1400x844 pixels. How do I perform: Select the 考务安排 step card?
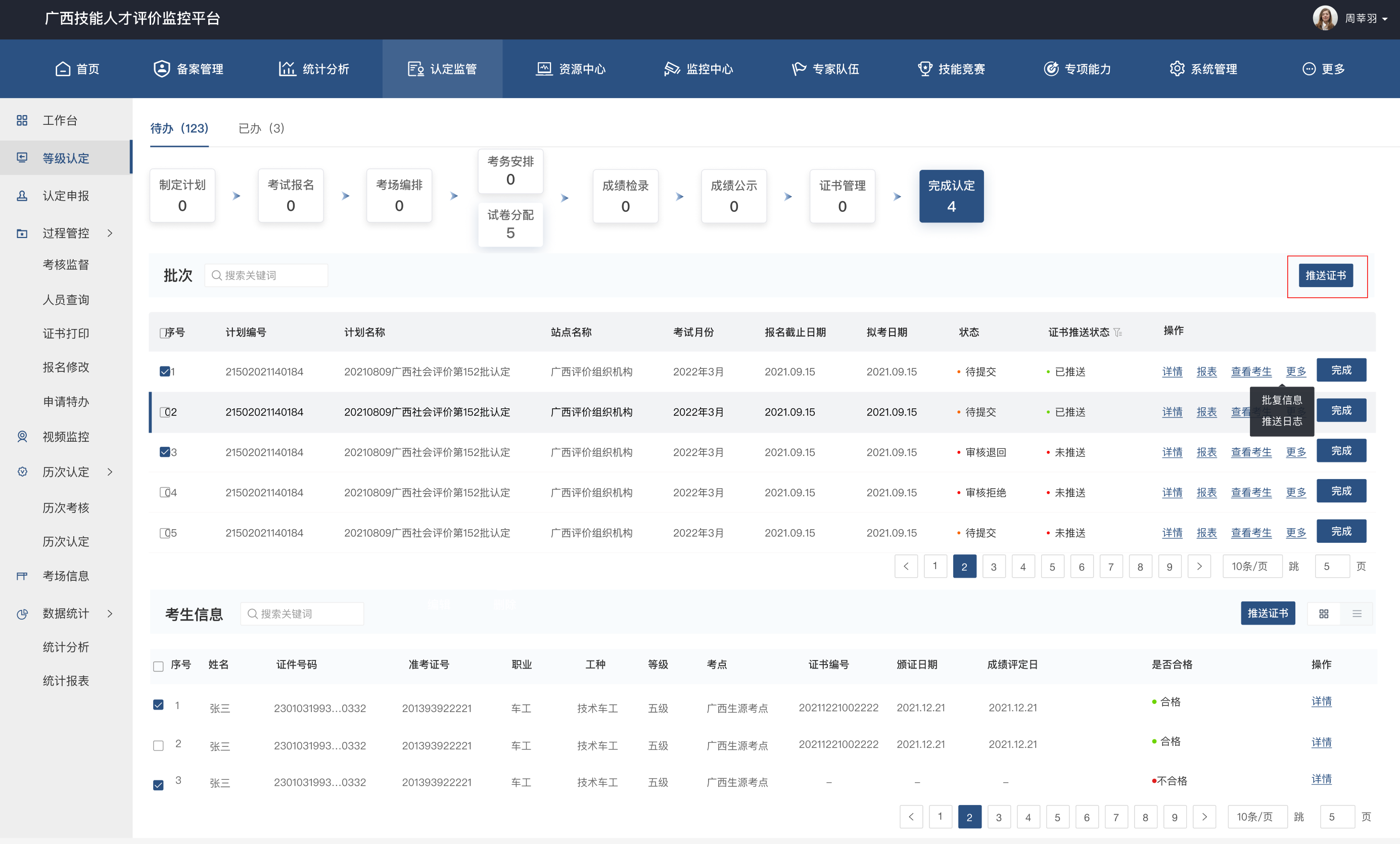click(510, 171)
